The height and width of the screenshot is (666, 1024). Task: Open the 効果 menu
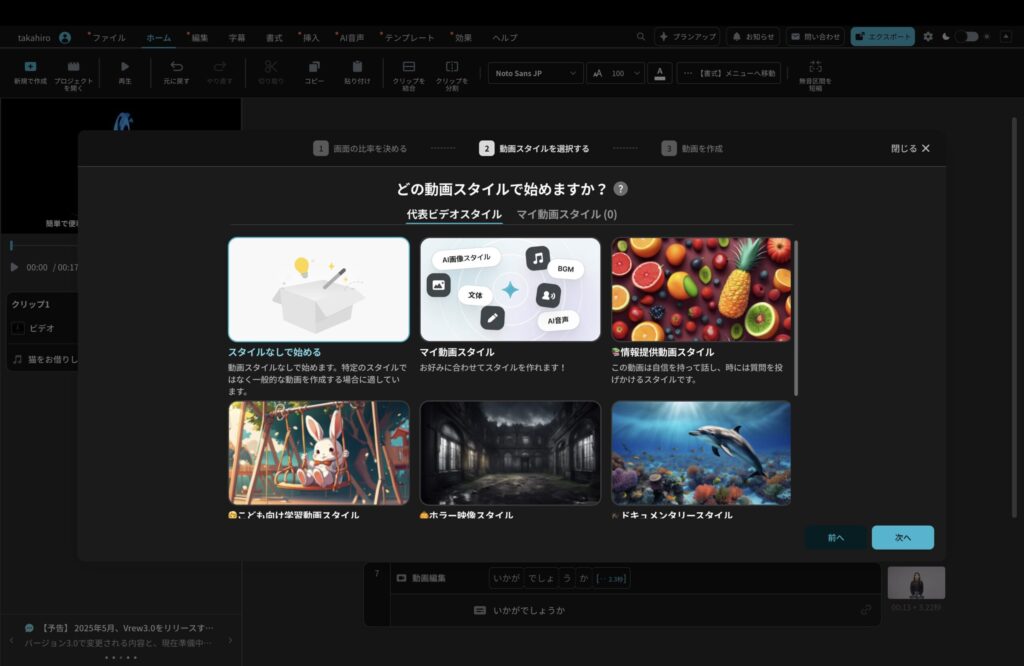tap(464, 38)
